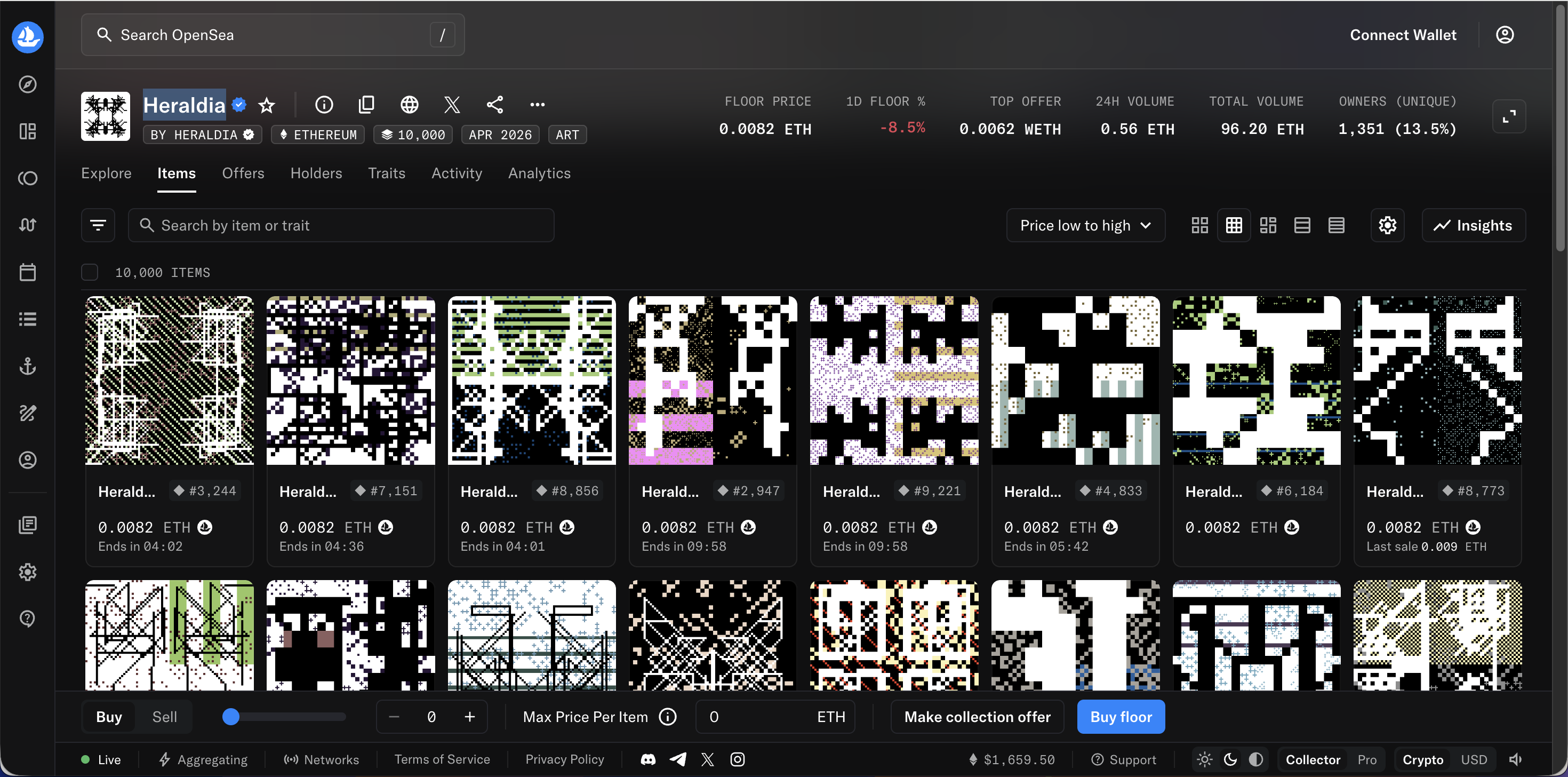1568x777 pixels.
Task: Switch to Sell mode
Action: [164, 717]
